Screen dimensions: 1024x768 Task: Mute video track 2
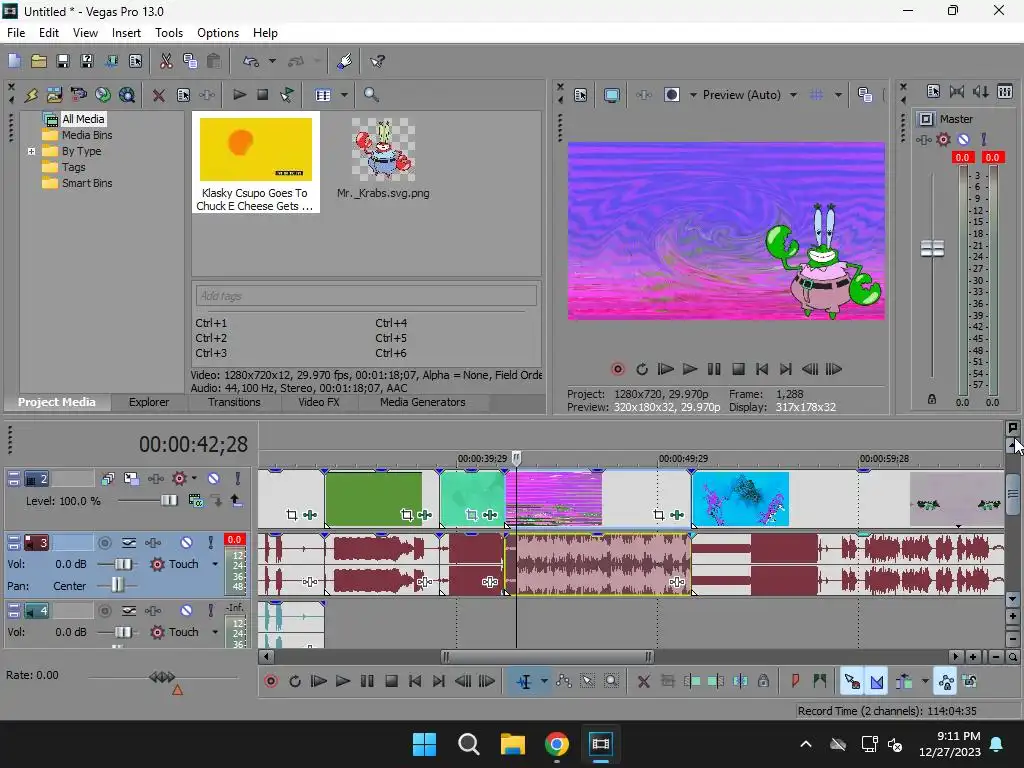(x=213, y=479)
